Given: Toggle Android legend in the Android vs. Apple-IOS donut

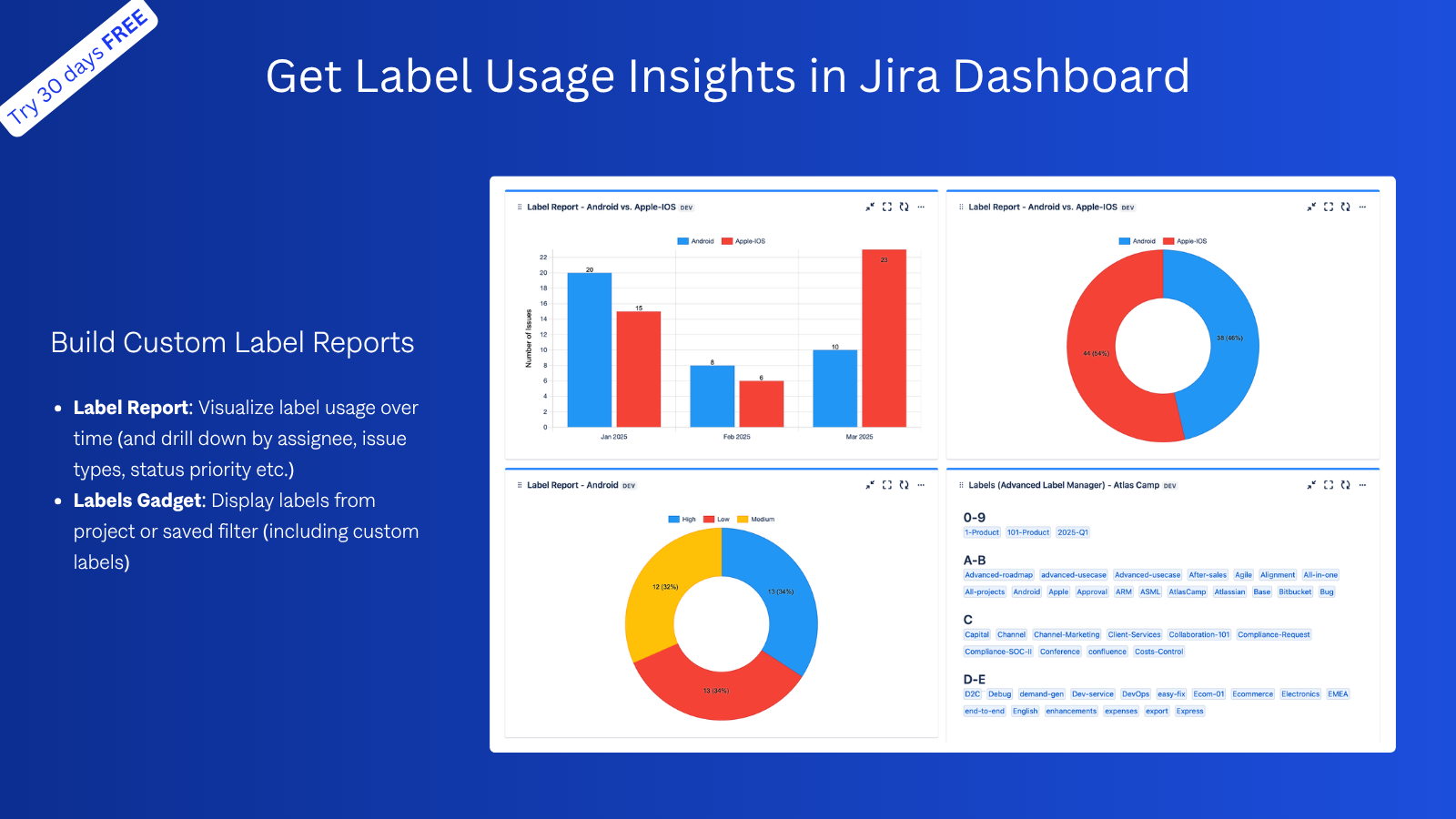Looking at the screenshot, I should (x=1137, y=241).
